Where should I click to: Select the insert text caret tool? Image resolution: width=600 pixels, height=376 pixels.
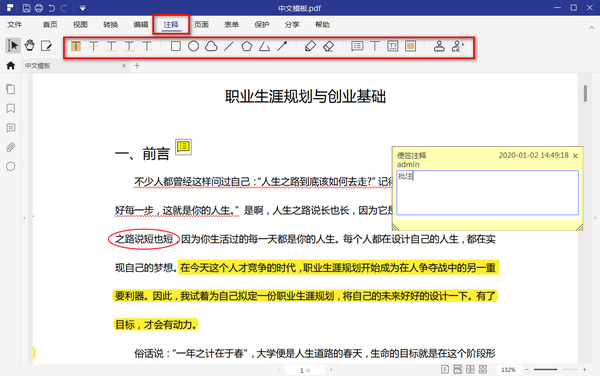(147, 46)
